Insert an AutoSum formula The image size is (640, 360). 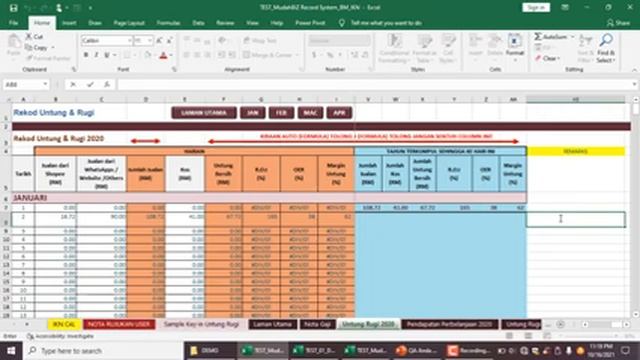(551, 37)
